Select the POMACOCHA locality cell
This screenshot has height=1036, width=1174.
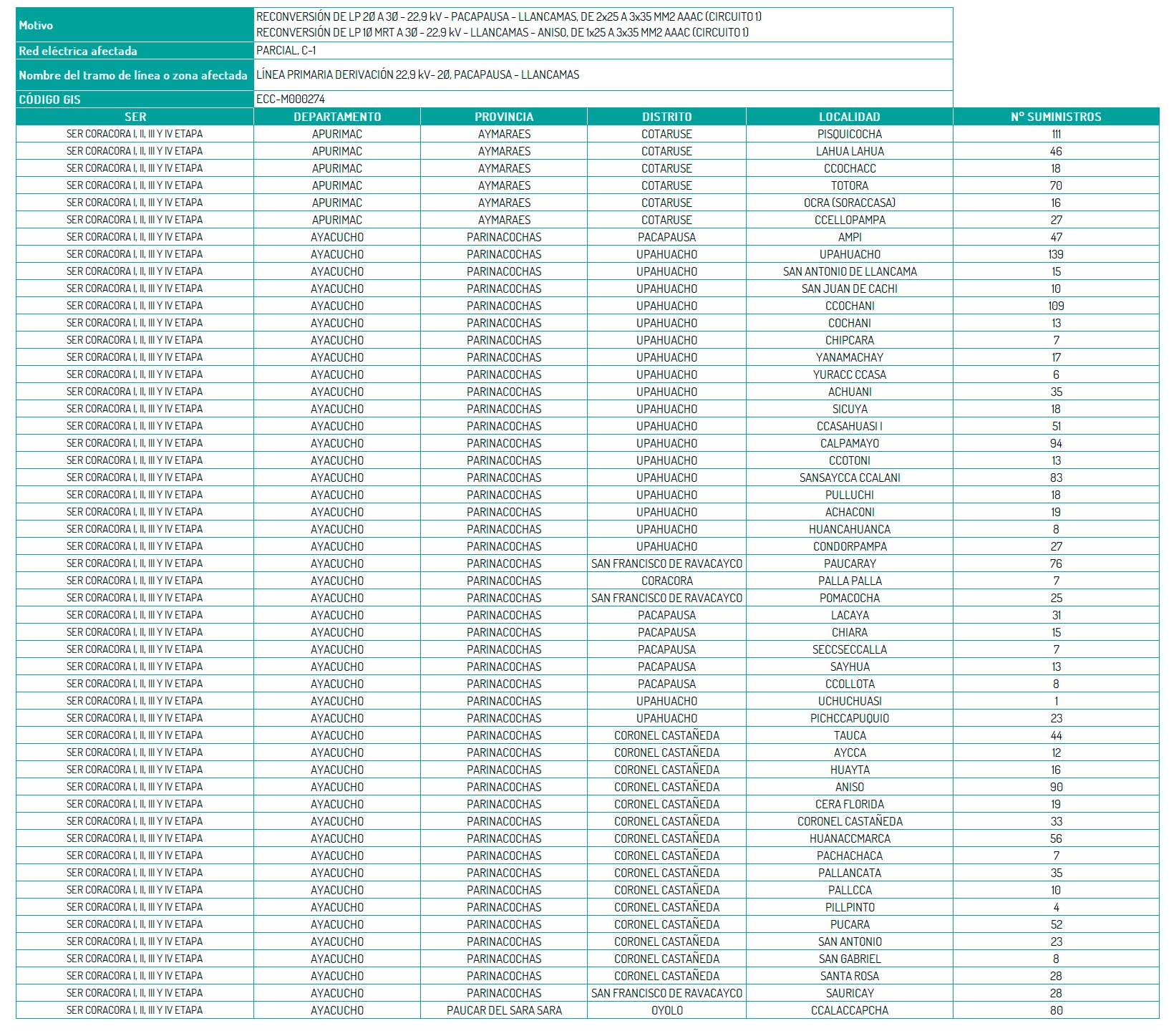[850, 598]
